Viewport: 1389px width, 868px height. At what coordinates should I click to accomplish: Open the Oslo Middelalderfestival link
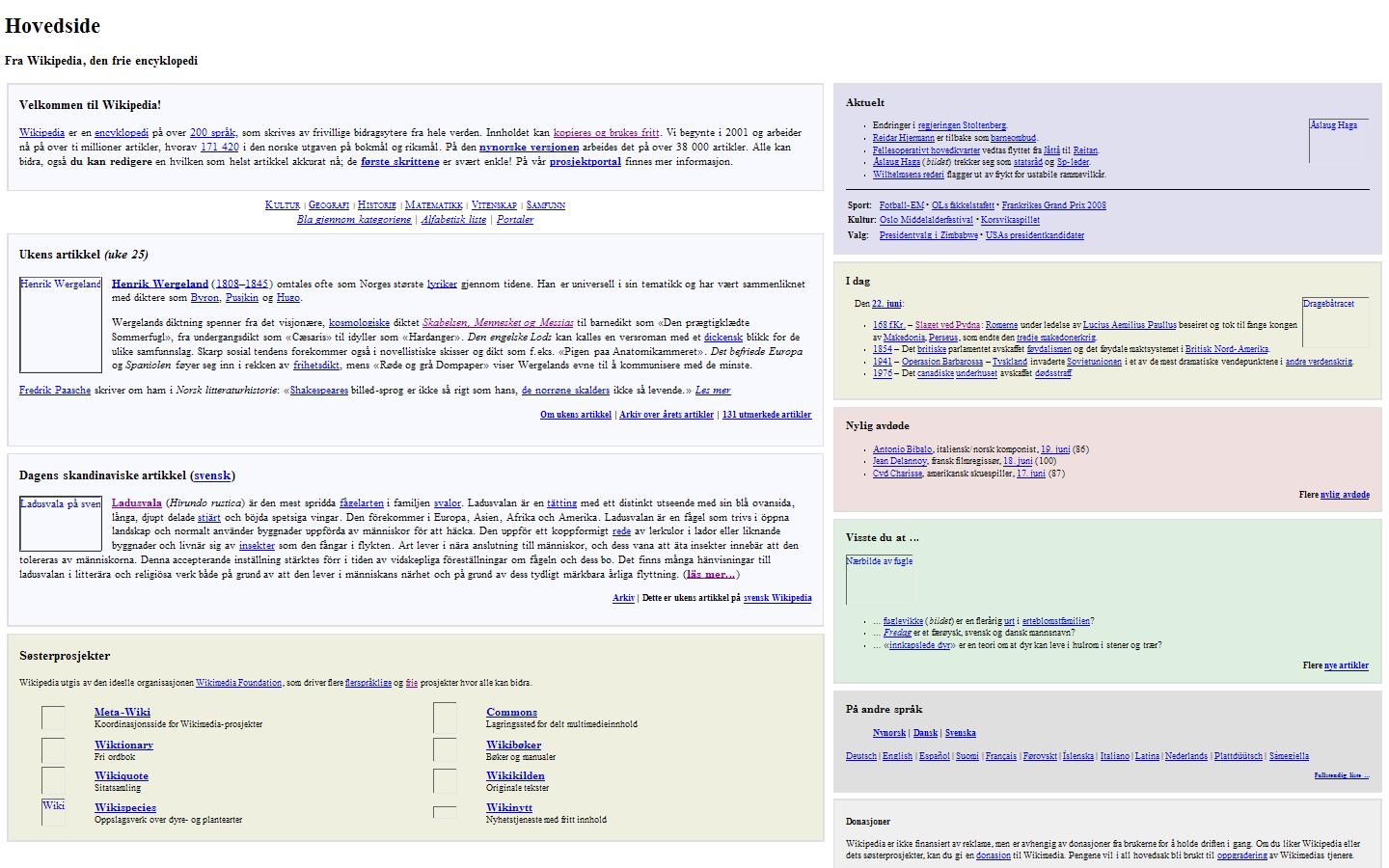point(926,221)
